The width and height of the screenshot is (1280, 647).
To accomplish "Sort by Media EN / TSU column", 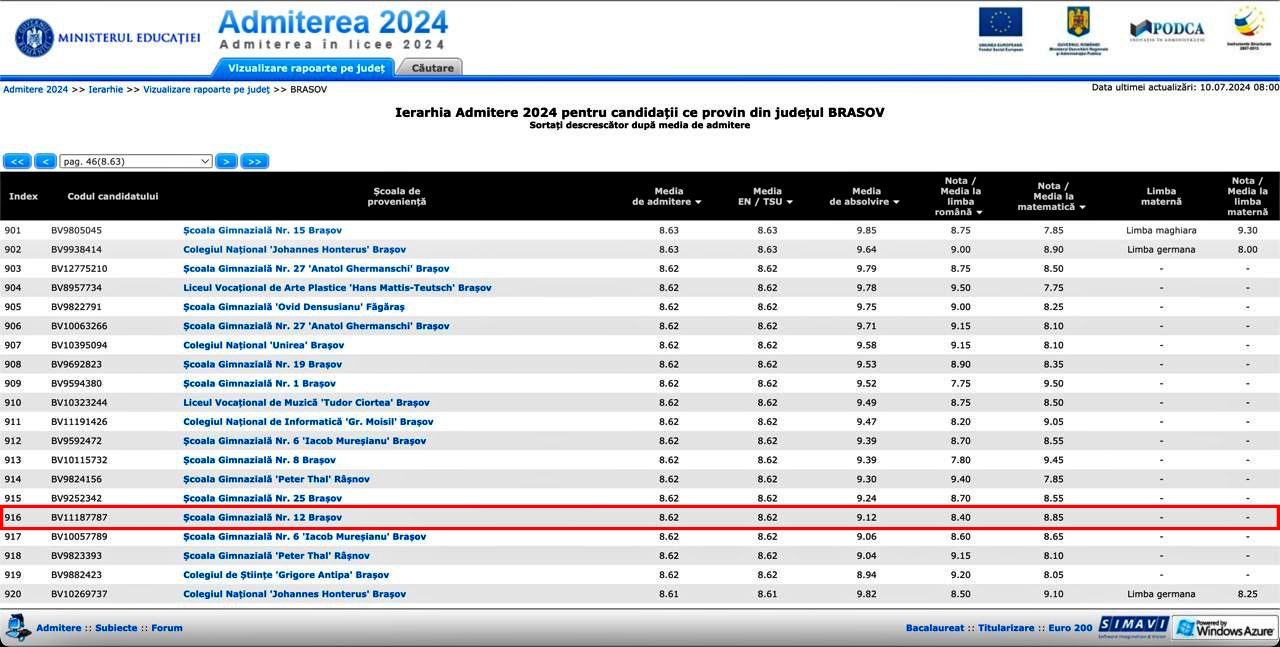I will 767,196.
